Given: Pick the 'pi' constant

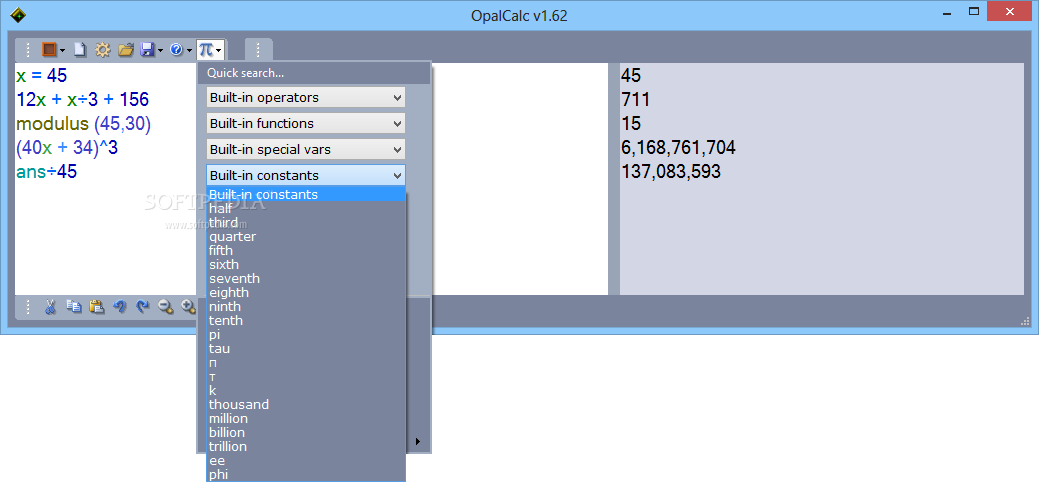Looking at the screenshot, I should click(306, 335).
